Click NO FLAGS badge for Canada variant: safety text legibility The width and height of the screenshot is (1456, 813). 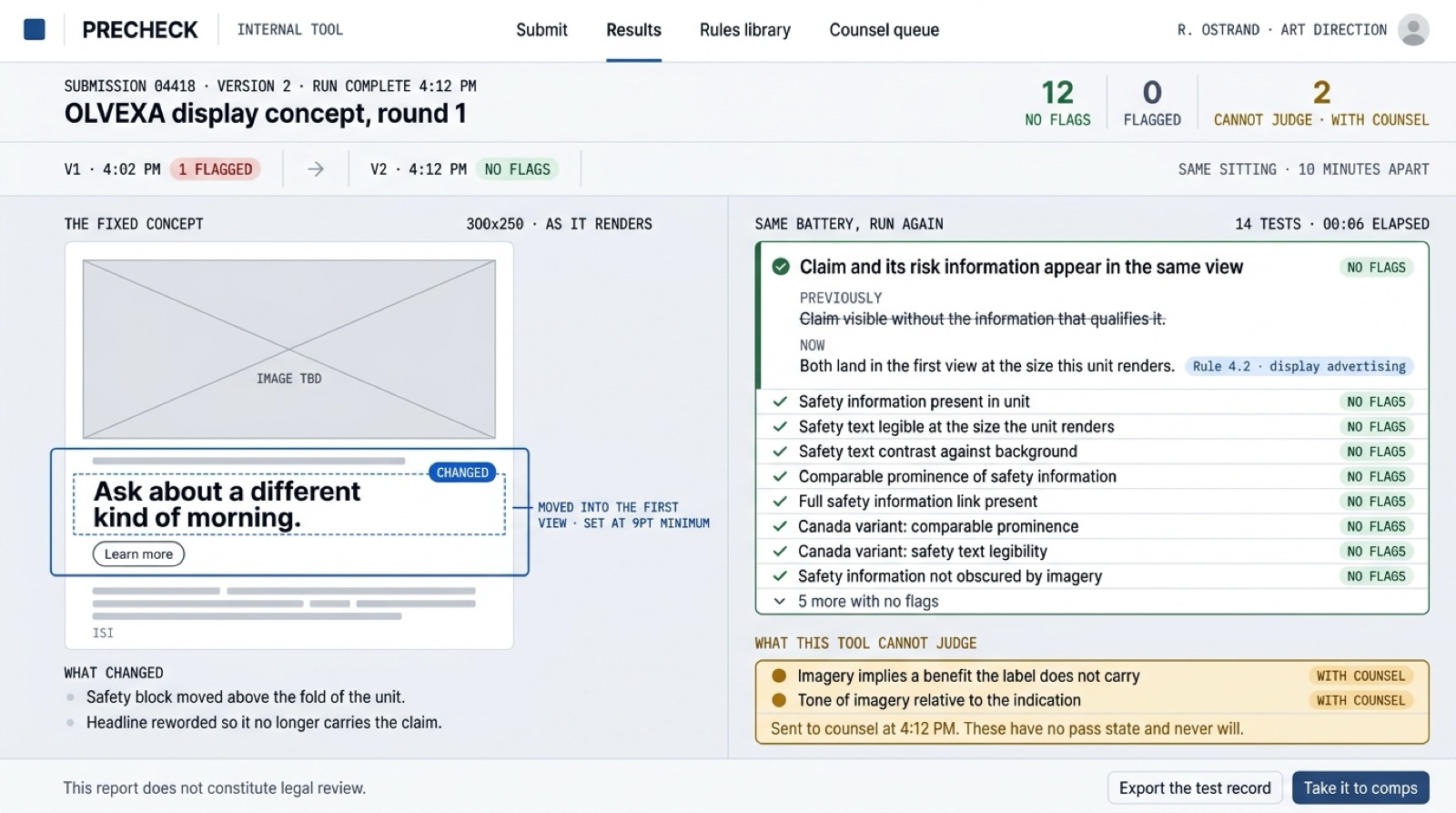(1376, 551)
